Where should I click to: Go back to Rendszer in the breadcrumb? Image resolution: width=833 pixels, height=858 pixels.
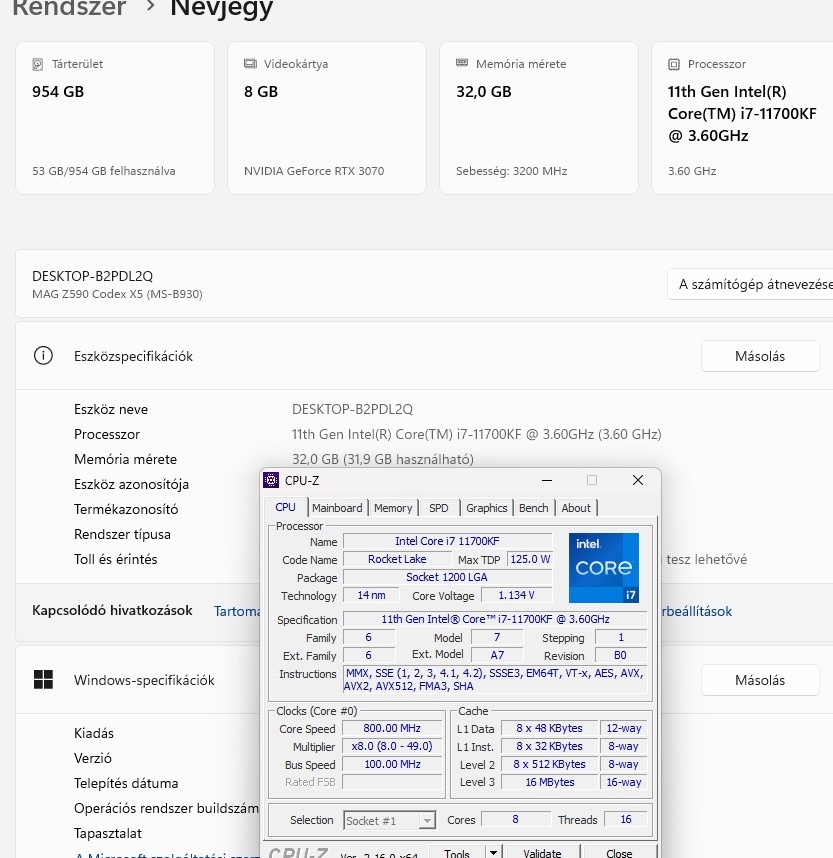[x=69, y=8]
